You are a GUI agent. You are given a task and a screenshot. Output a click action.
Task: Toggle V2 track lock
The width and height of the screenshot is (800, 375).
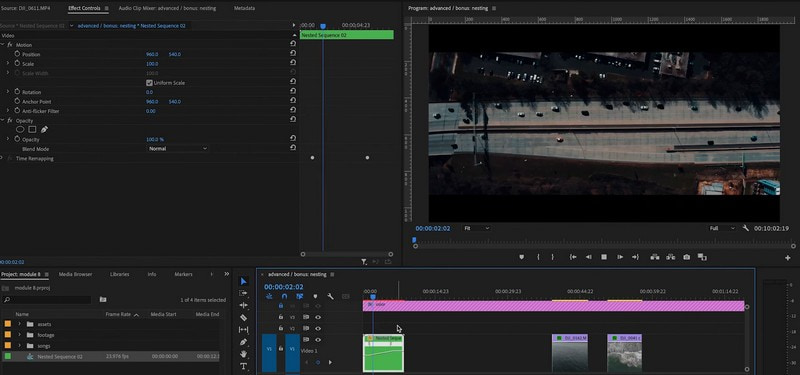pos(281,329)
